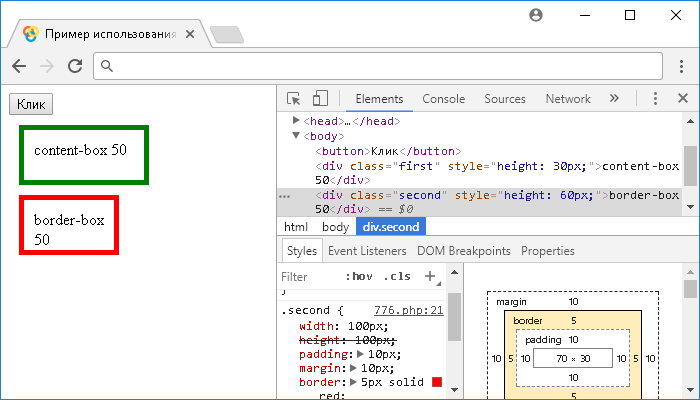Click the html breadcrumb
This screenshot has width=700, height=400.
[296, 227]
